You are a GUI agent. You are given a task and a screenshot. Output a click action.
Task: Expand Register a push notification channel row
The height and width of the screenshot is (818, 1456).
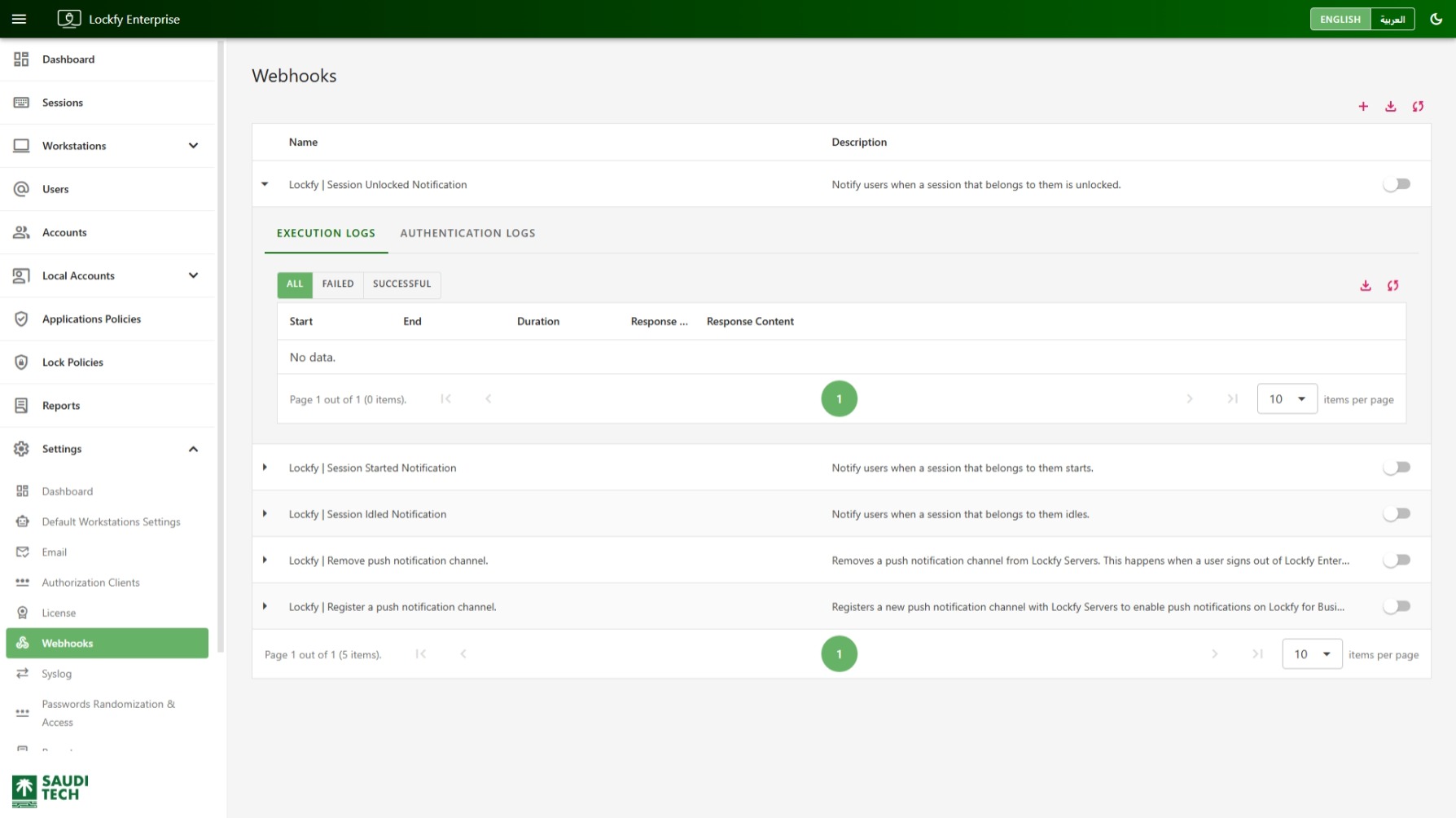(265, 607)
